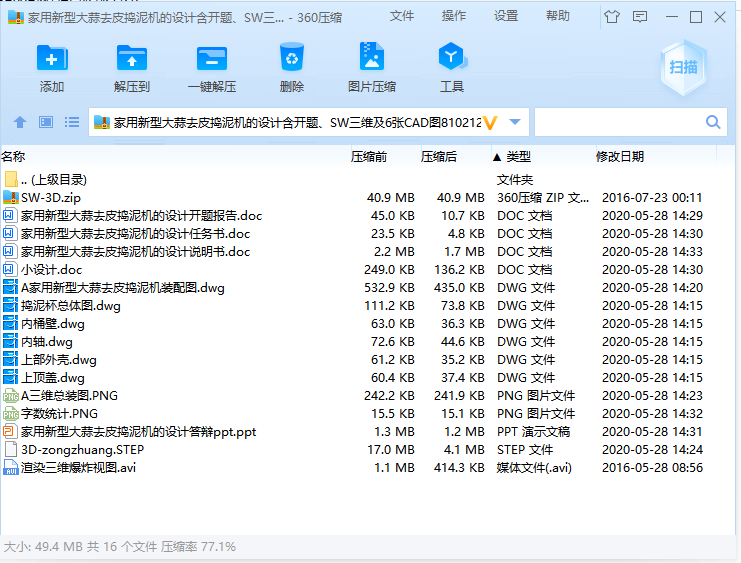This screenshot has width=741, height=563.
Task: Click the type cell PPT 演示文稿
Action: (533, 431)
